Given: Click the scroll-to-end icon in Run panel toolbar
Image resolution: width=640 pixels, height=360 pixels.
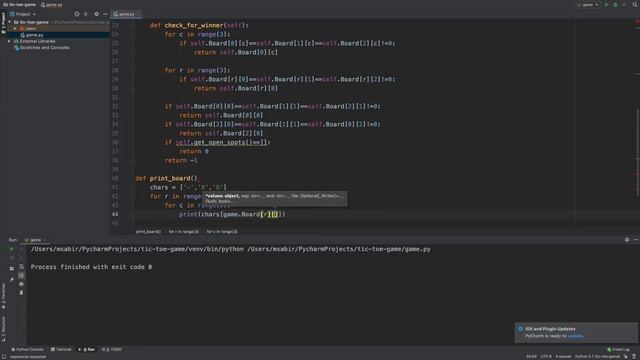Looking at the screenshot, I should (x=21, y=276).
